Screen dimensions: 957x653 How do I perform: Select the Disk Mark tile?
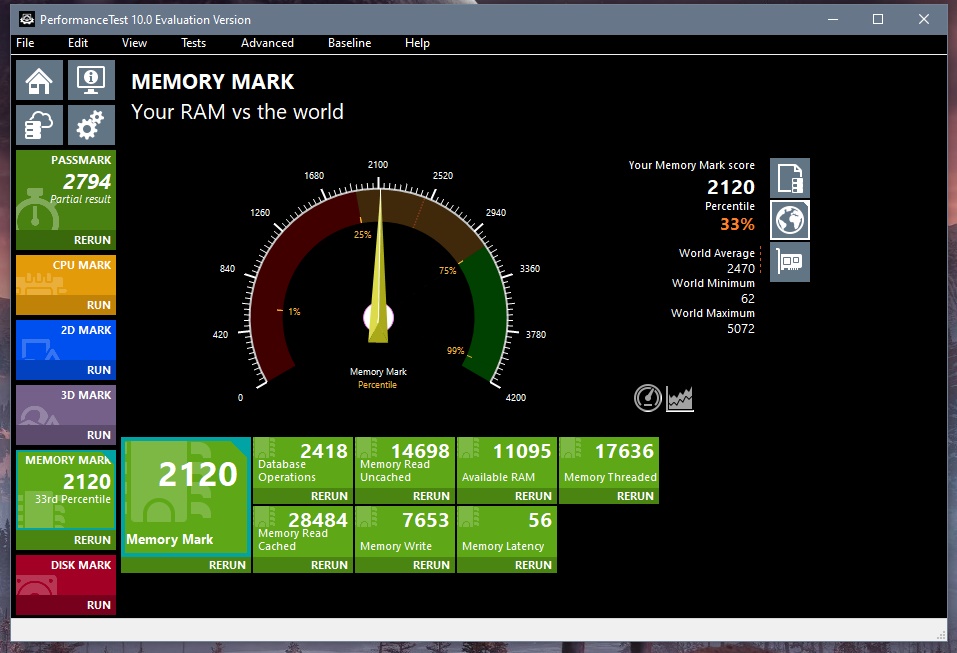click(66, 575)
